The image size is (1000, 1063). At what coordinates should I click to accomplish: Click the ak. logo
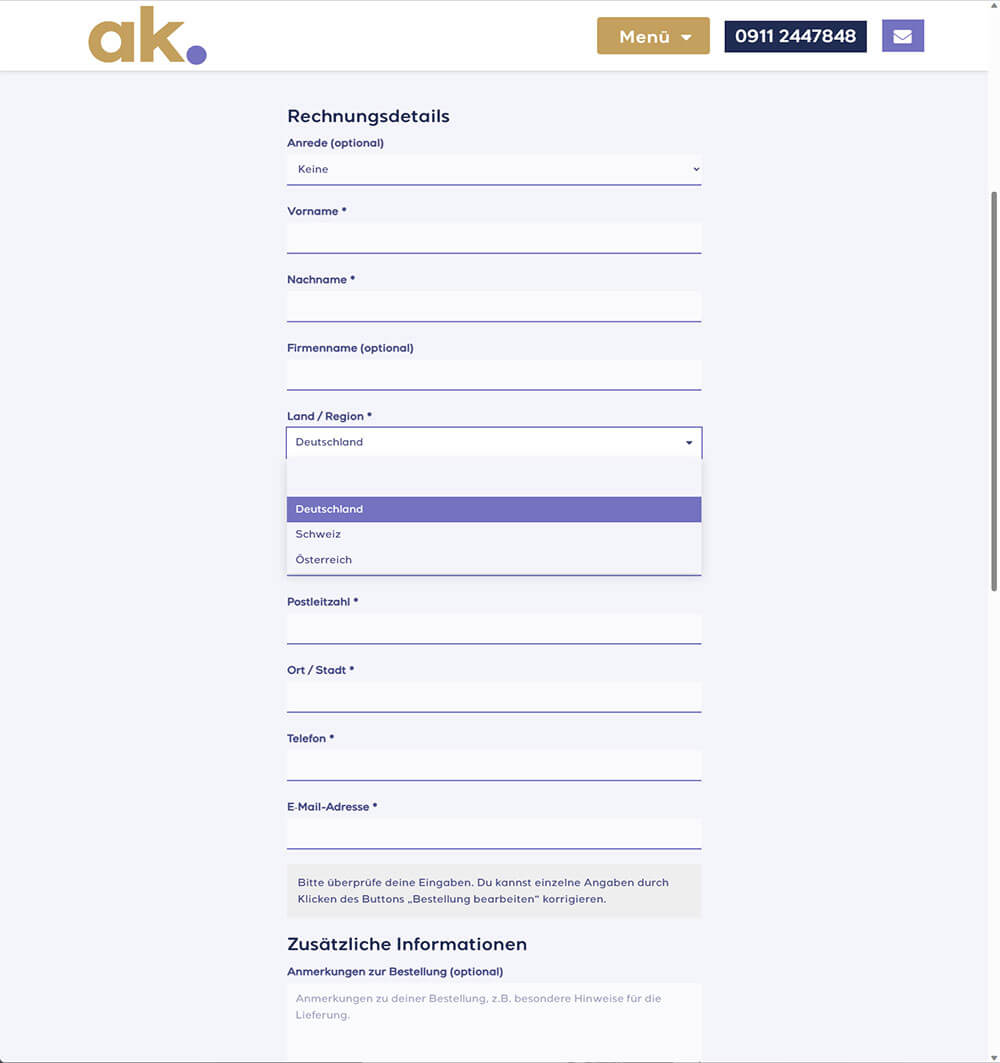[x=147, y=40]
